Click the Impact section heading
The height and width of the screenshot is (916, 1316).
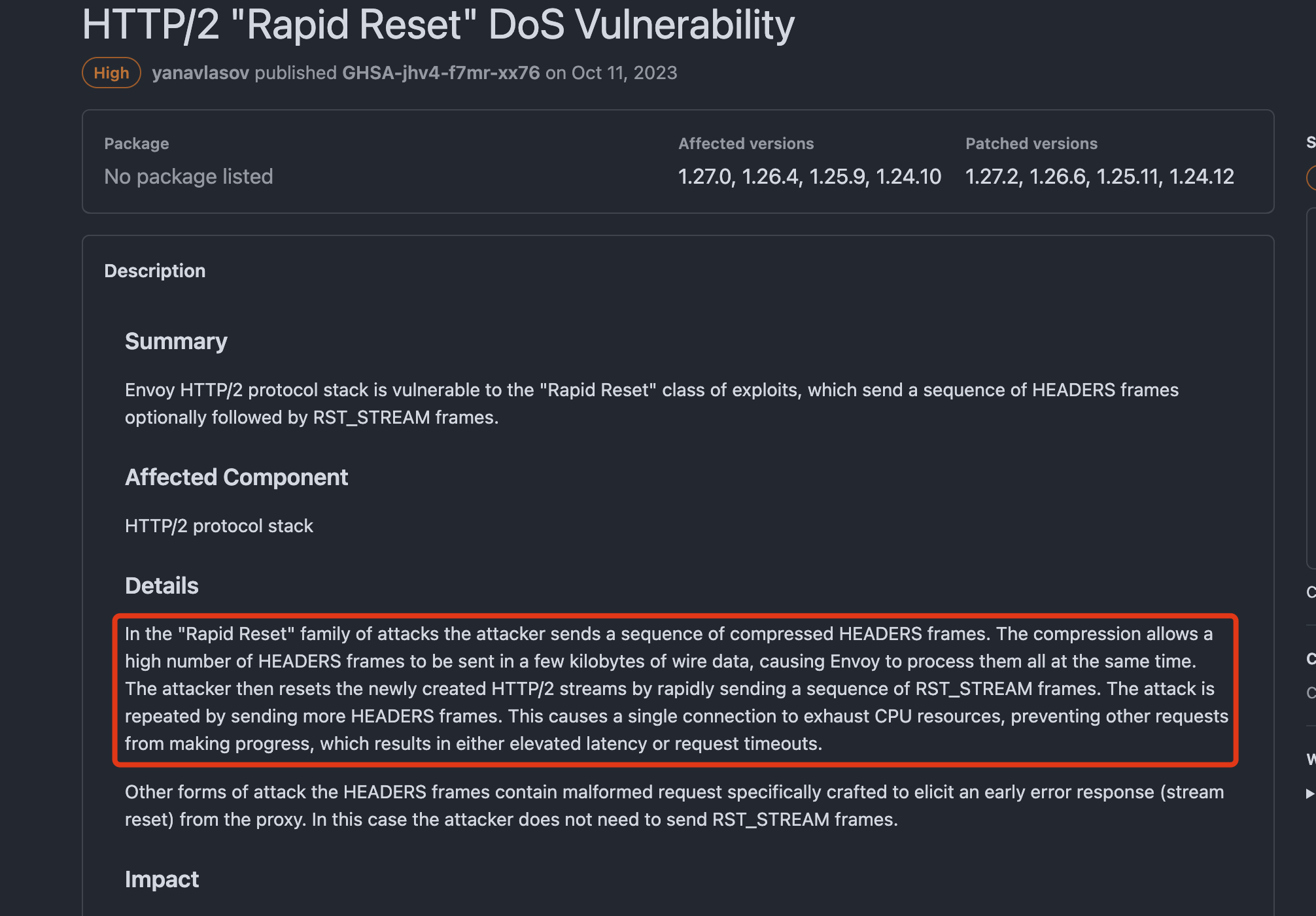click(x=162, y=879)
